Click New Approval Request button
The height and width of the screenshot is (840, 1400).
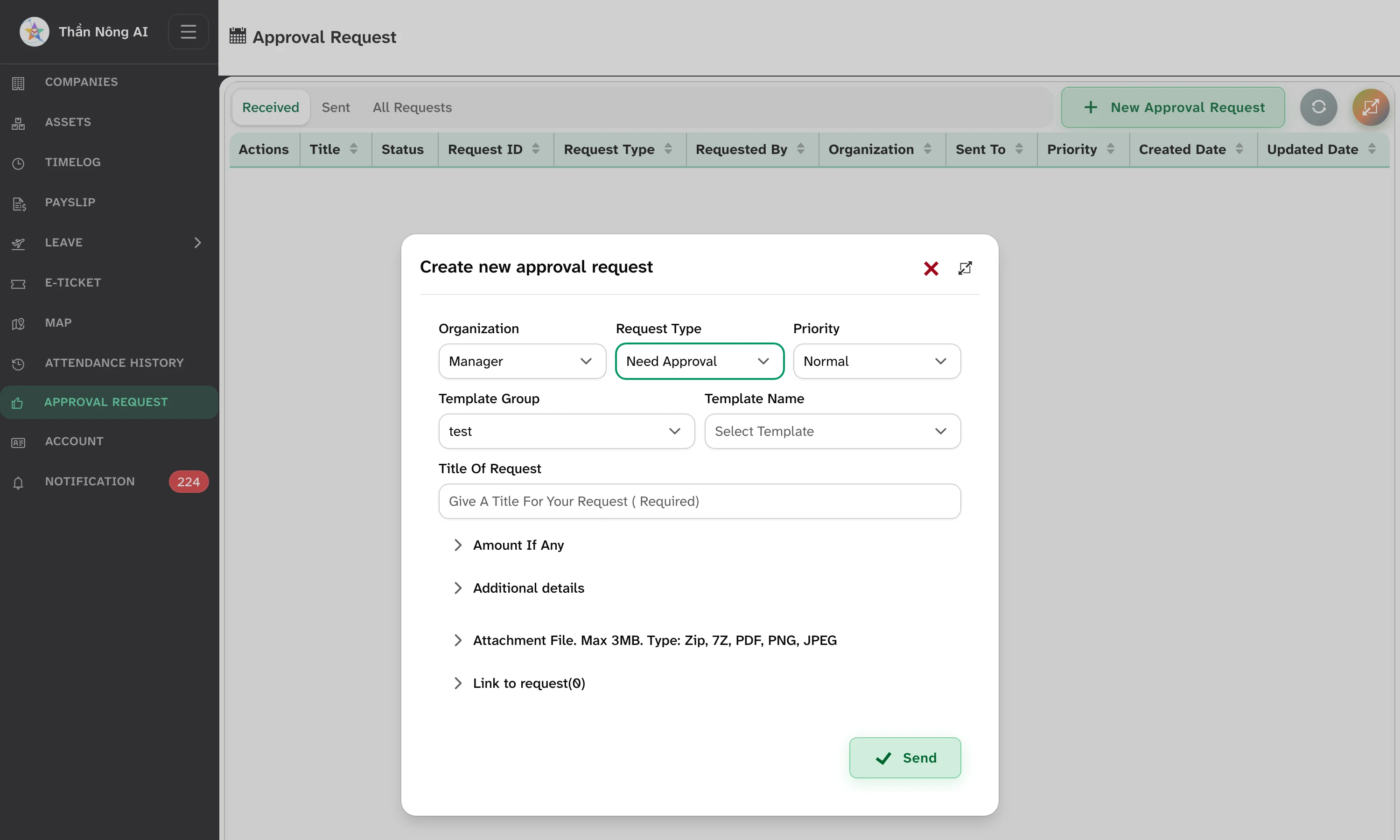pyautogui.click(x=1173, y=107)
